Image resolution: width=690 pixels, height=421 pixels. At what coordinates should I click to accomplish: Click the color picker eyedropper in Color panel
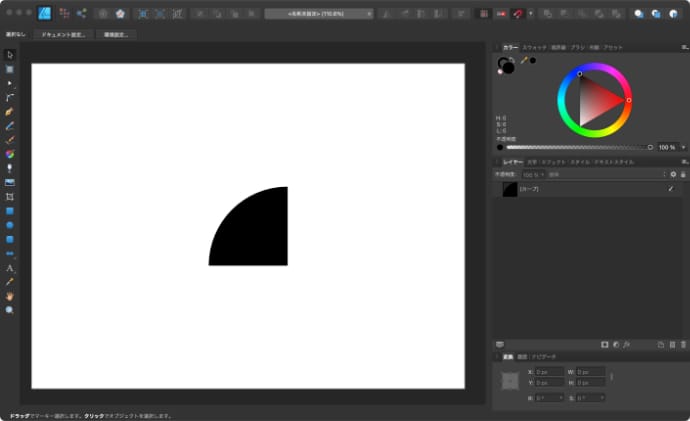(523, 60)
